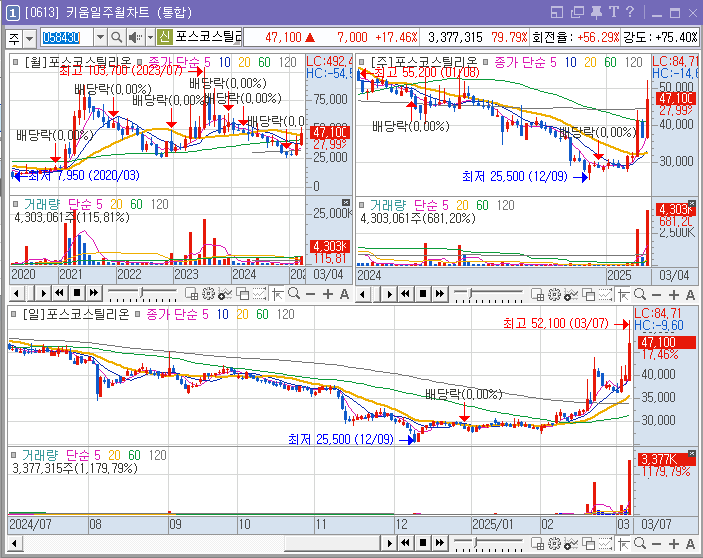
Task: Click add-indicator icon in monthly chart toolbar
Action: pos(225,294)
